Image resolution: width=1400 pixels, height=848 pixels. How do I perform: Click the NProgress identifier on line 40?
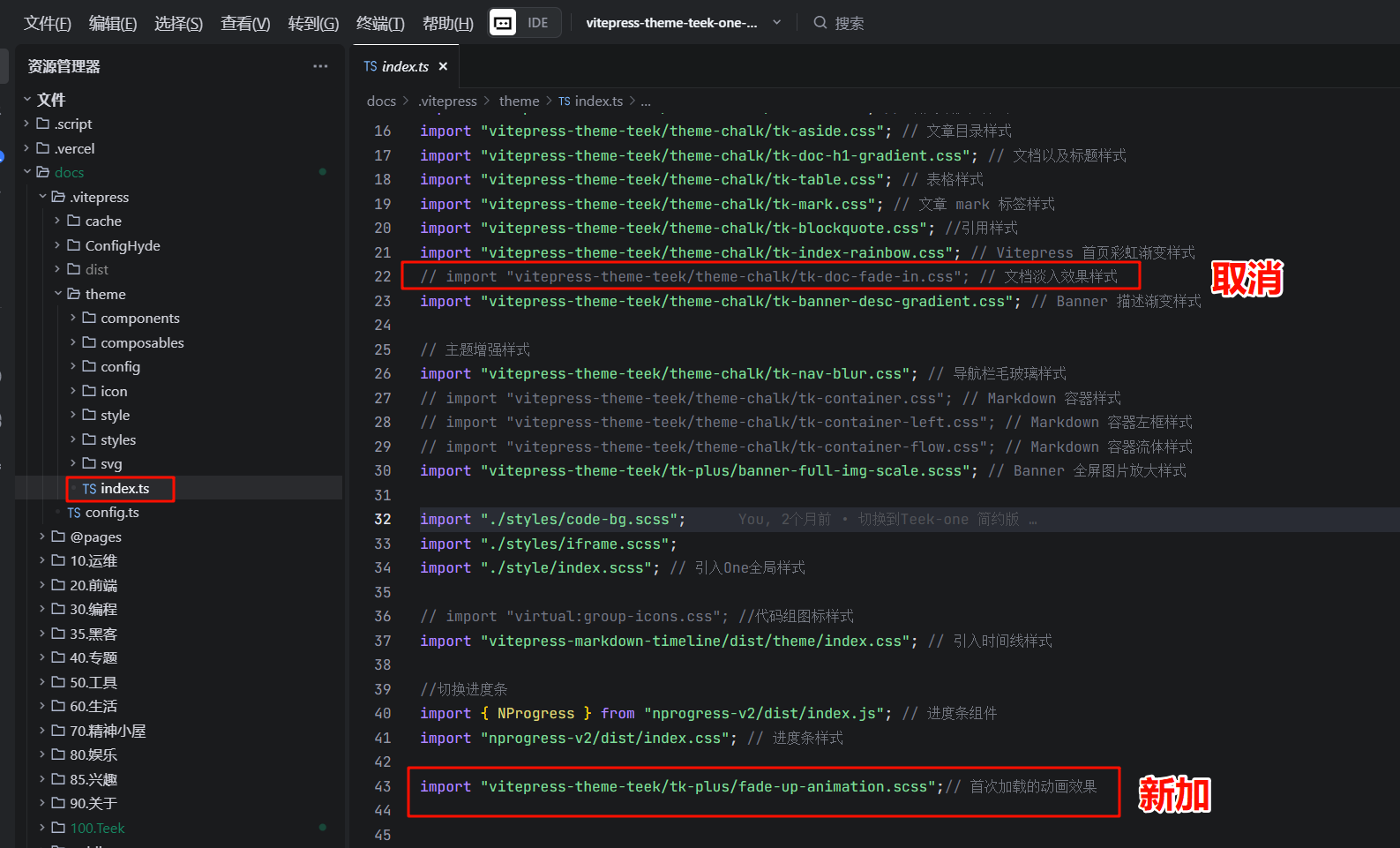(535, 713)
